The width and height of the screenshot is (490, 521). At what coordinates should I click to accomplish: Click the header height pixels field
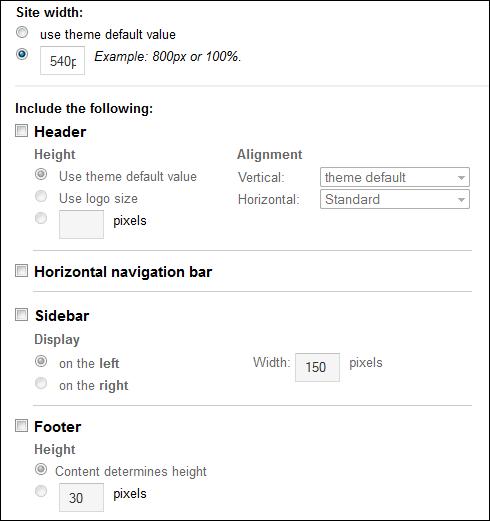81,224
